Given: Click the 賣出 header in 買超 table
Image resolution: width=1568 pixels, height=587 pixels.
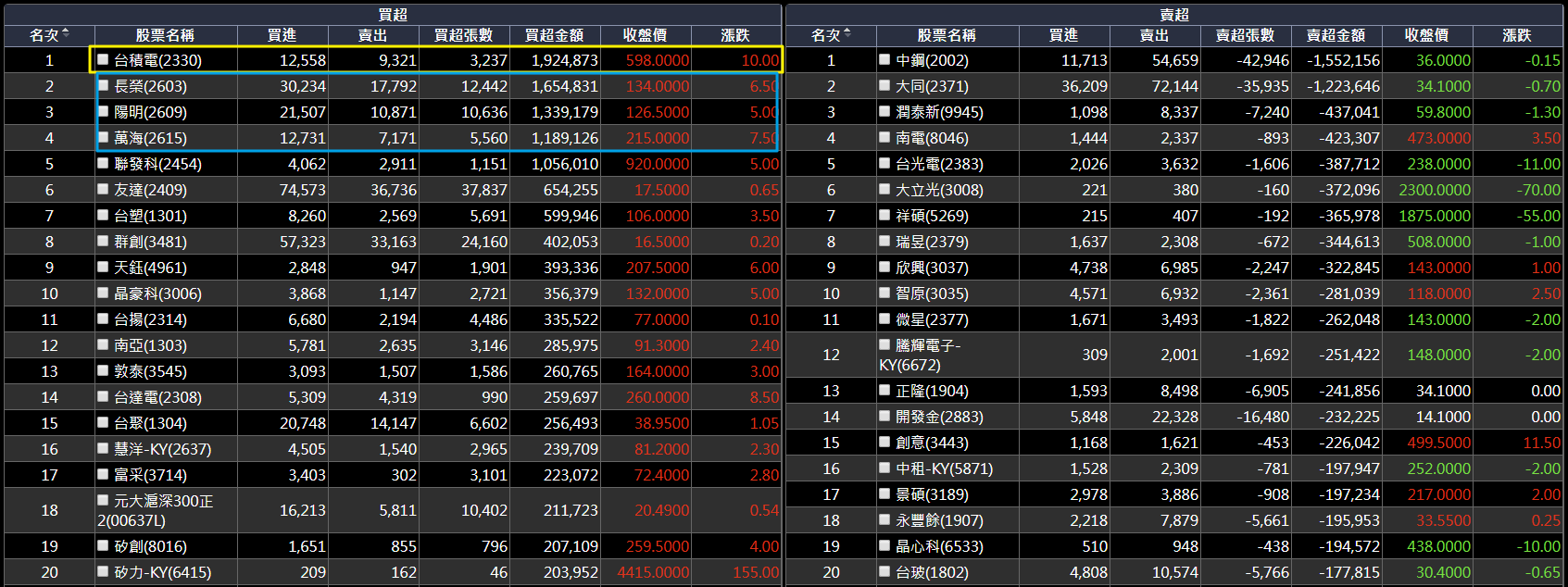Looking at the screenshot, I should [372, 35].
